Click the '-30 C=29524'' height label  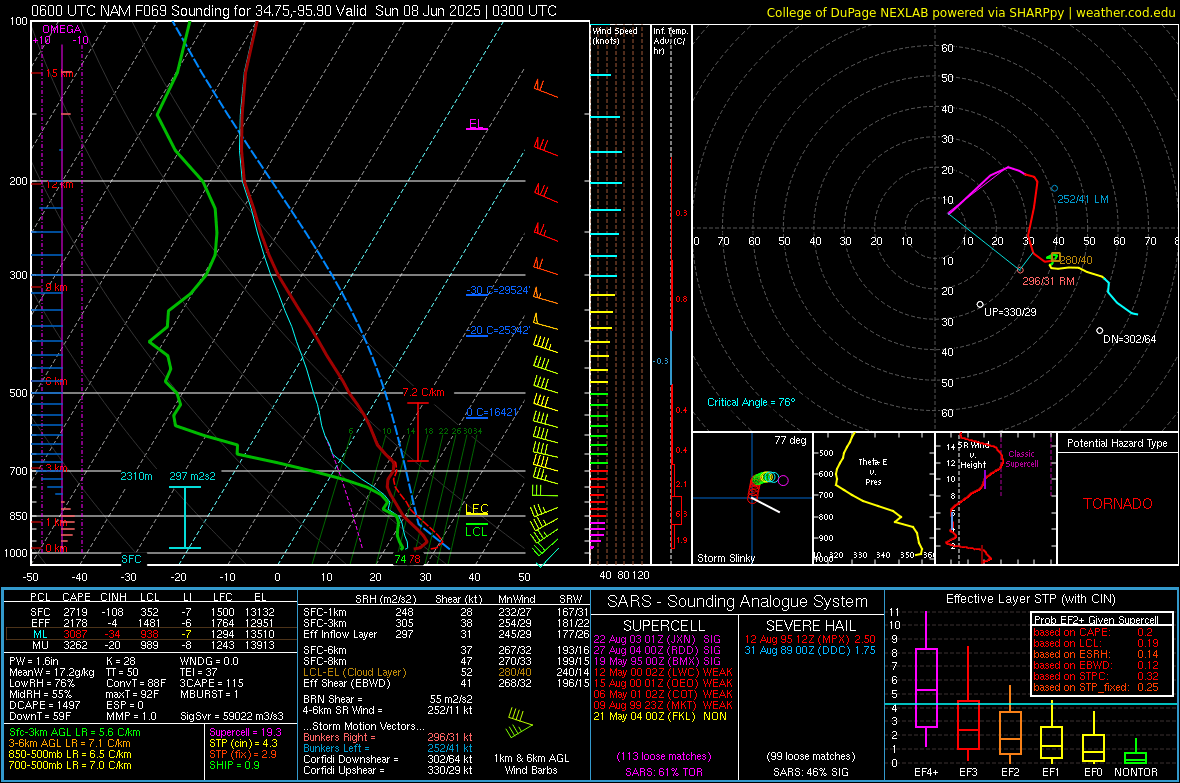pos(498,291)
